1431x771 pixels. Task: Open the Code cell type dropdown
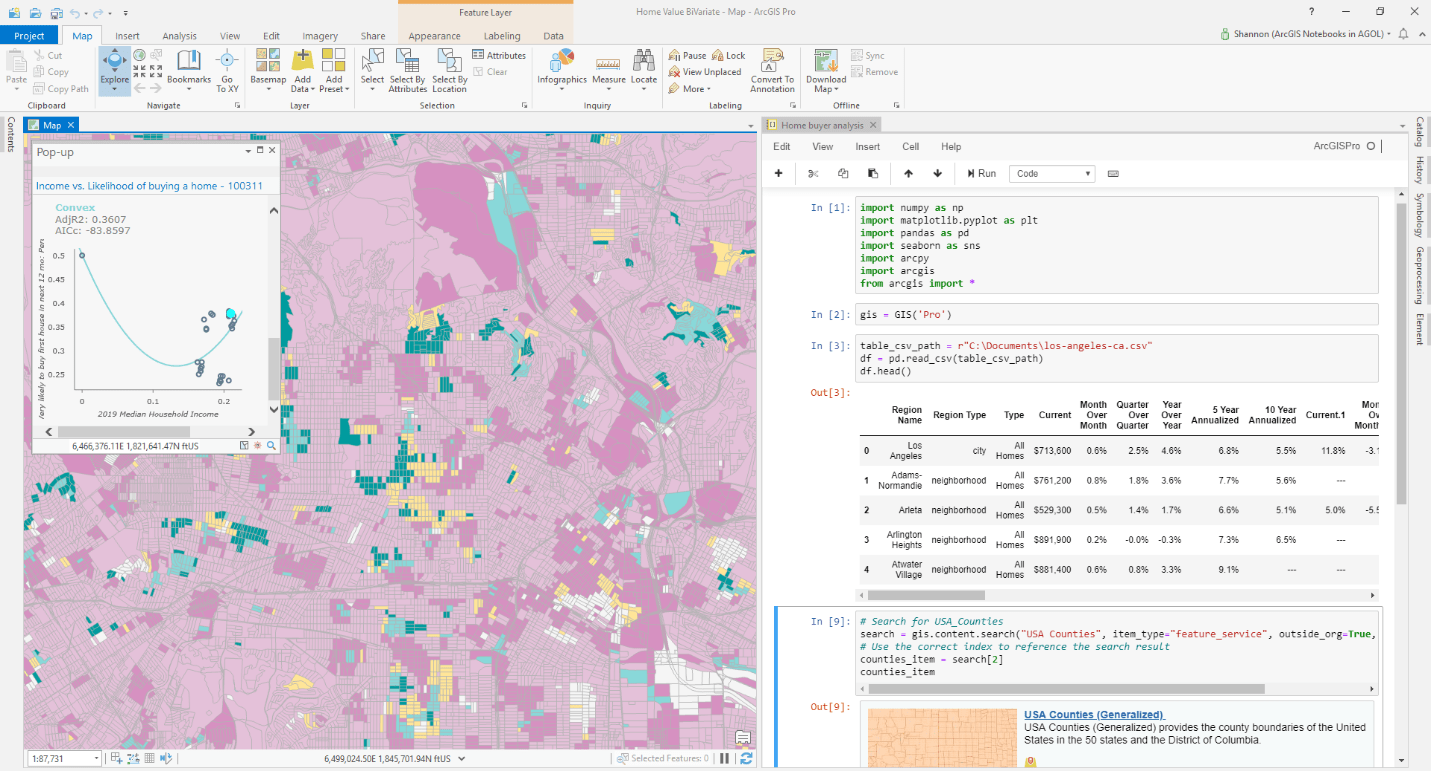tap(1052, 173)
